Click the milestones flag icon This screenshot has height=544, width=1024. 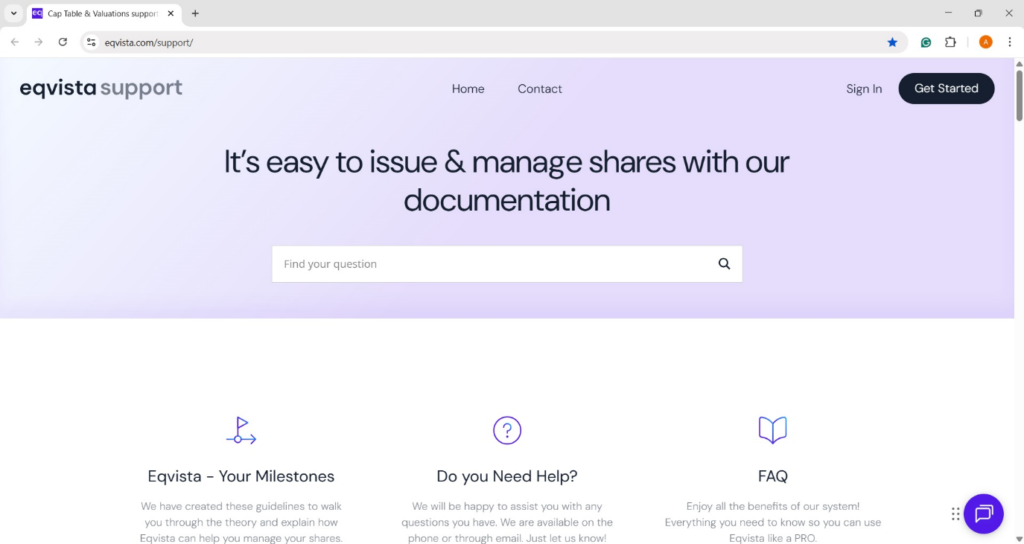241,430
